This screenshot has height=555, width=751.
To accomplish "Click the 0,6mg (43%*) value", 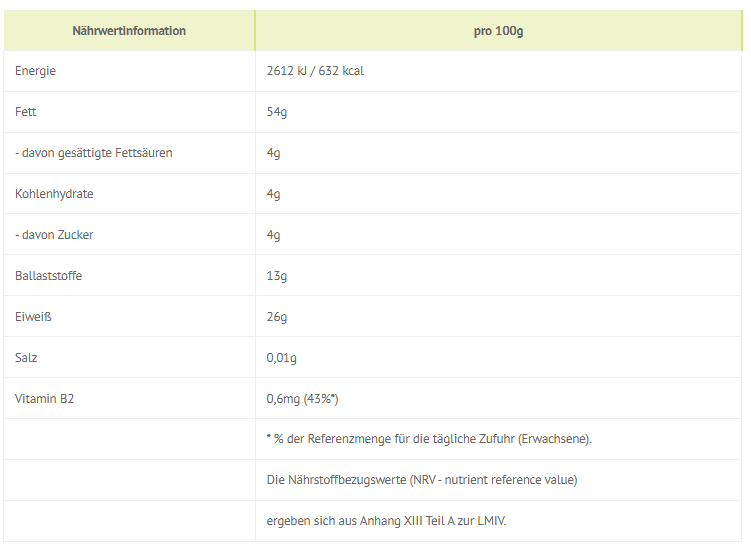I will pos(302,399).
